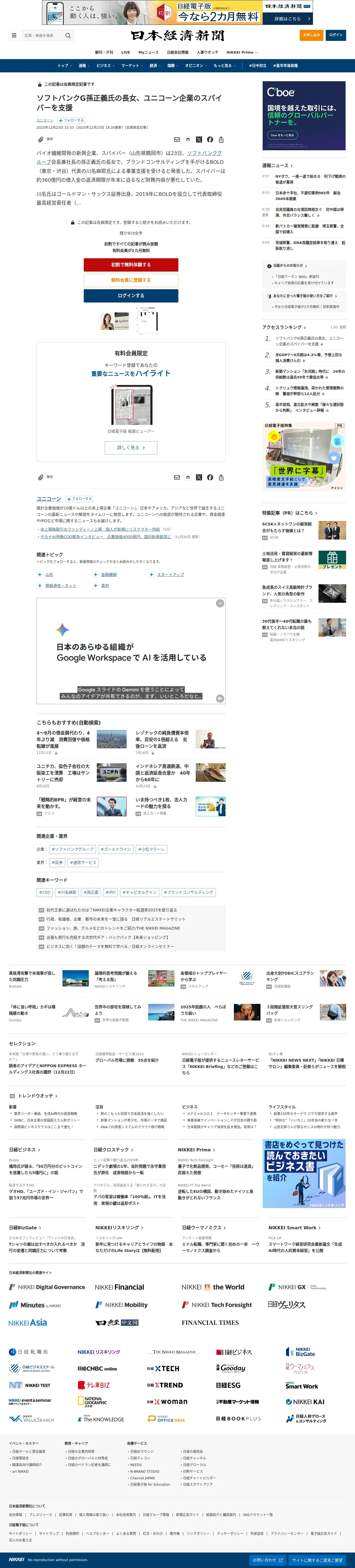Click フォローする under the article title
The image size is (355, 1568).
coord(71,120)
